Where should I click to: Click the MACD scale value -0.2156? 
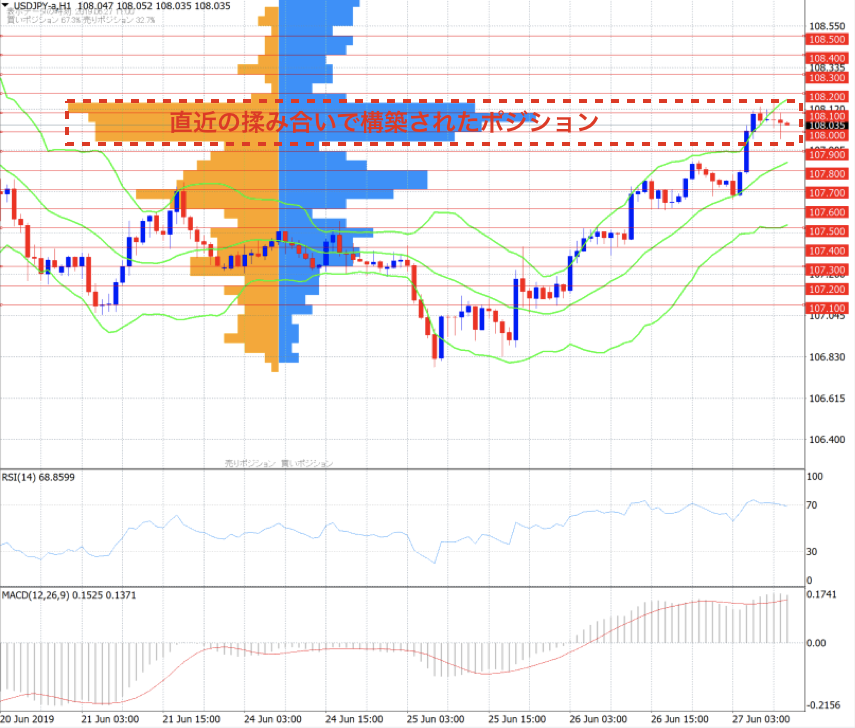point(823,705)
